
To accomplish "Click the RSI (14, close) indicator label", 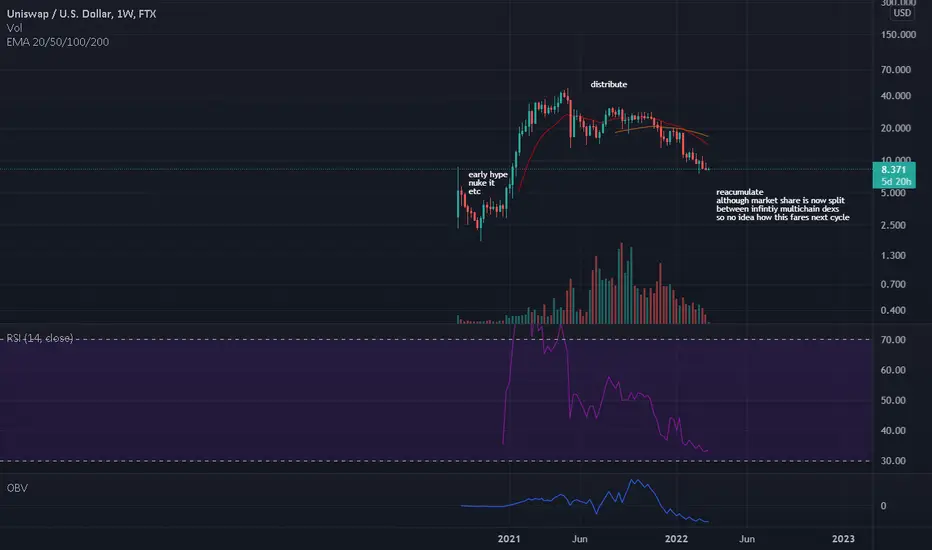I will tap(40, 338).
